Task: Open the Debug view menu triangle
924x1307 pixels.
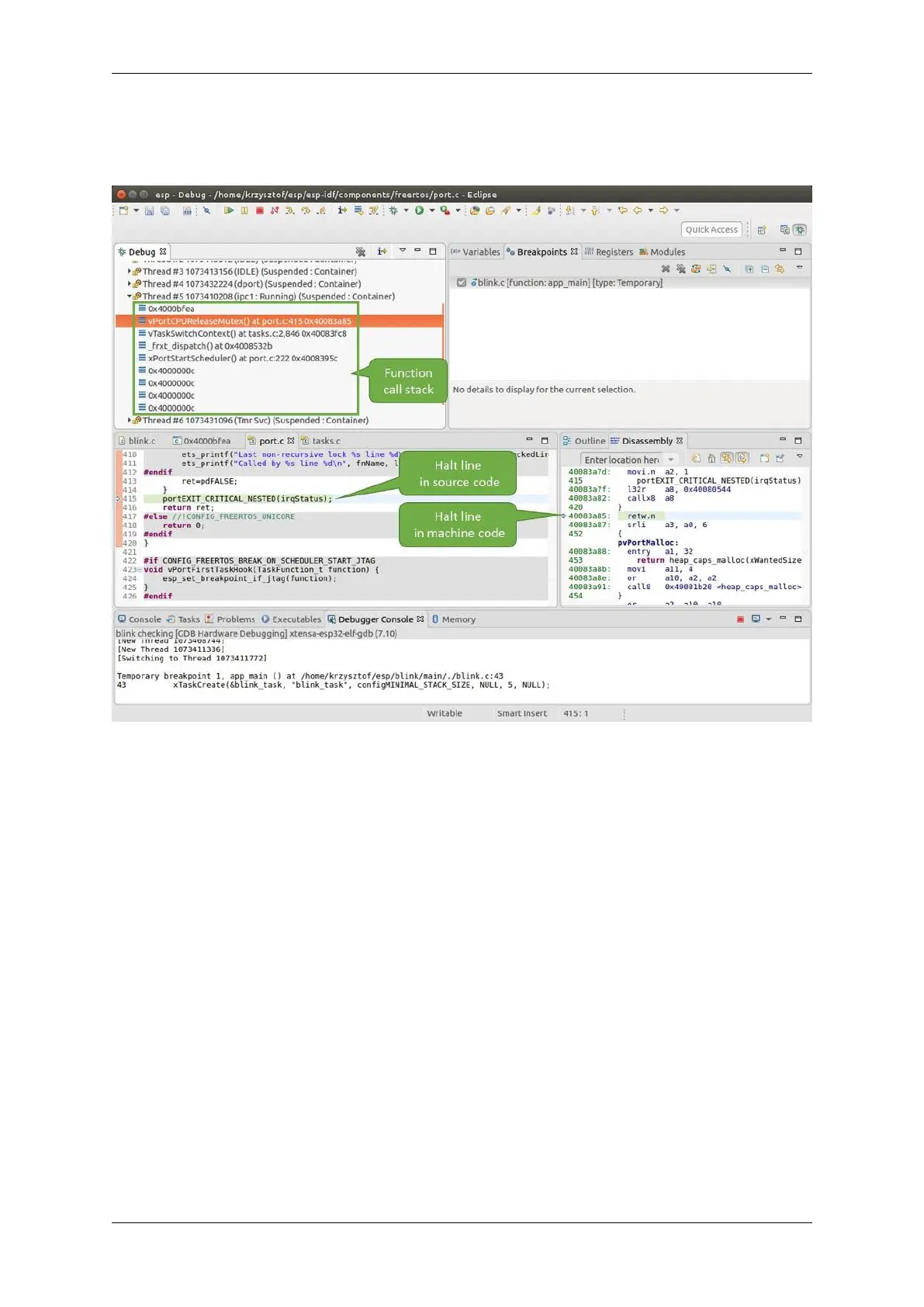Action: [402, 251]
